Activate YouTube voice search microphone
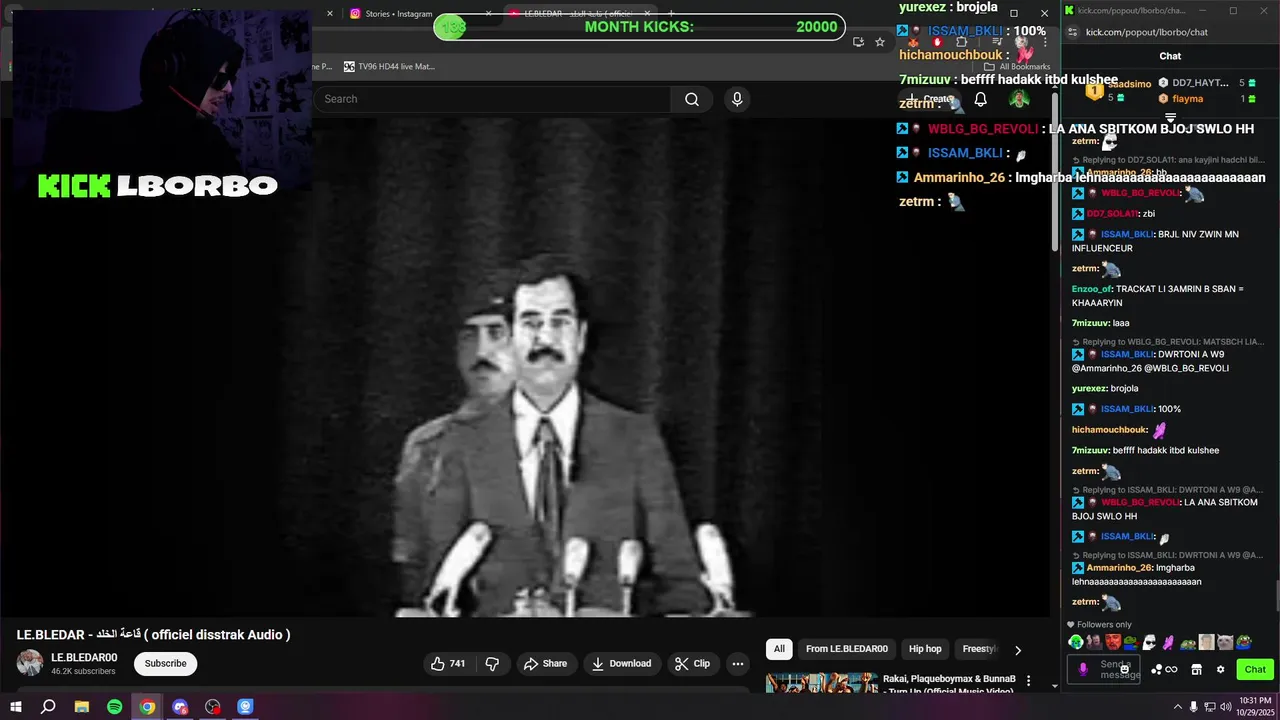The height and width of the screenshot is (720, 1280). (737, 99)
